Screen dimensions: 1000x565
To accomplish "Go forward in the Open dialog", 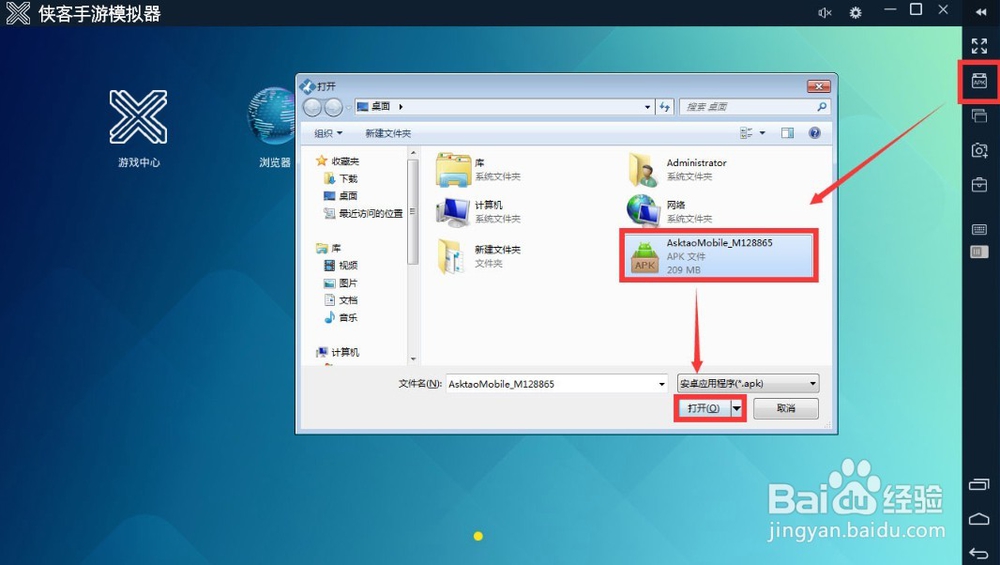I will pyautogui.click(x=333, y=107).
